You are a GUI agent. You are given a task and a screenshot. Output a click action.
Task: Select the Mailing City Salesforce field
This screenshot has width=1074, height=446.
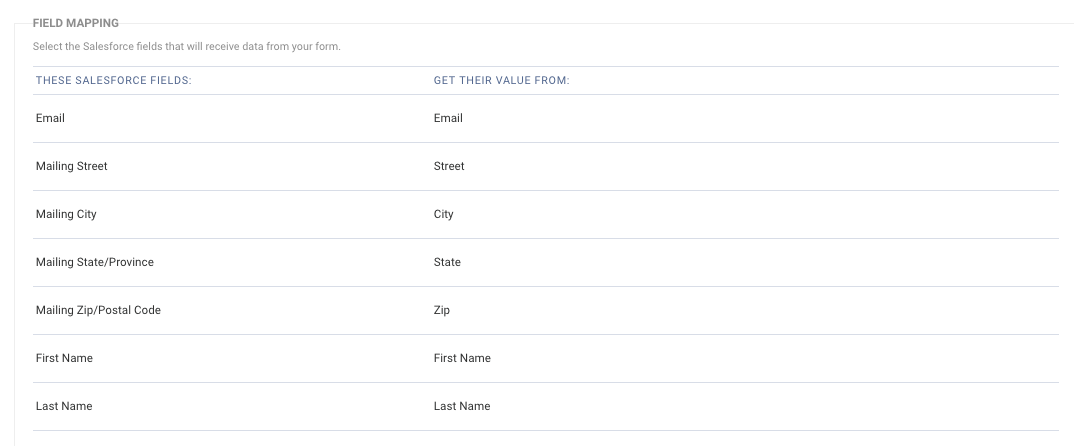66,214
